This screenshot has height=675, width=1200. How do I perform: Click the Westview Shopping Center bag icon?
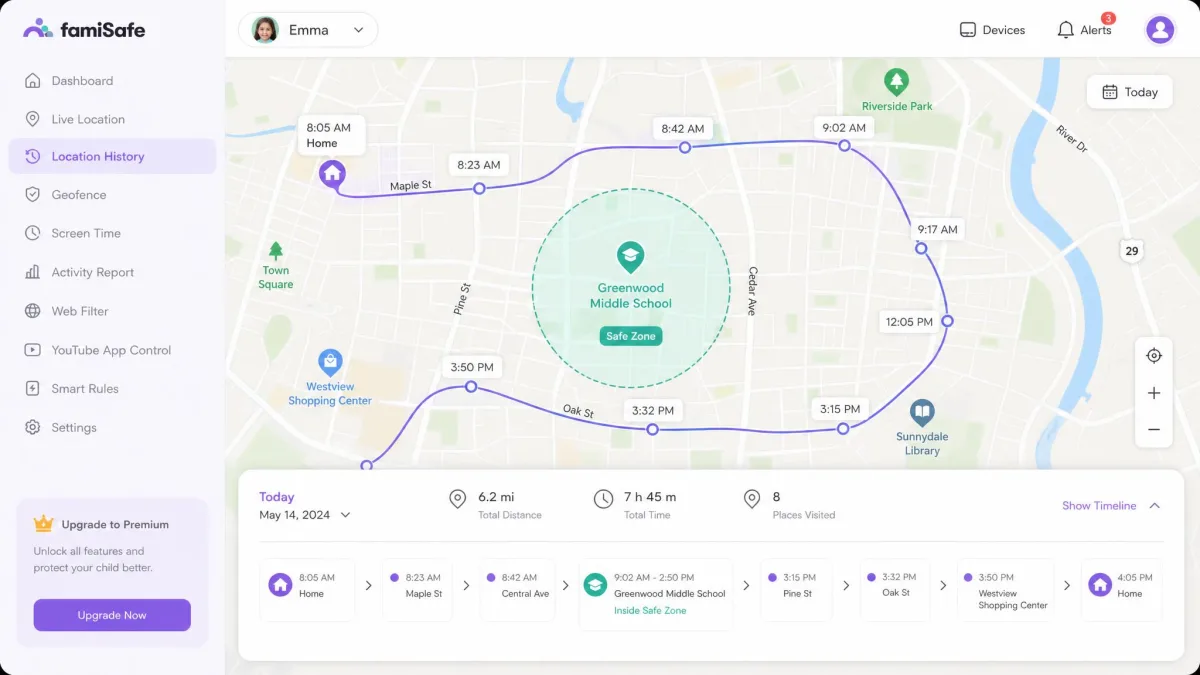point(330,363)
